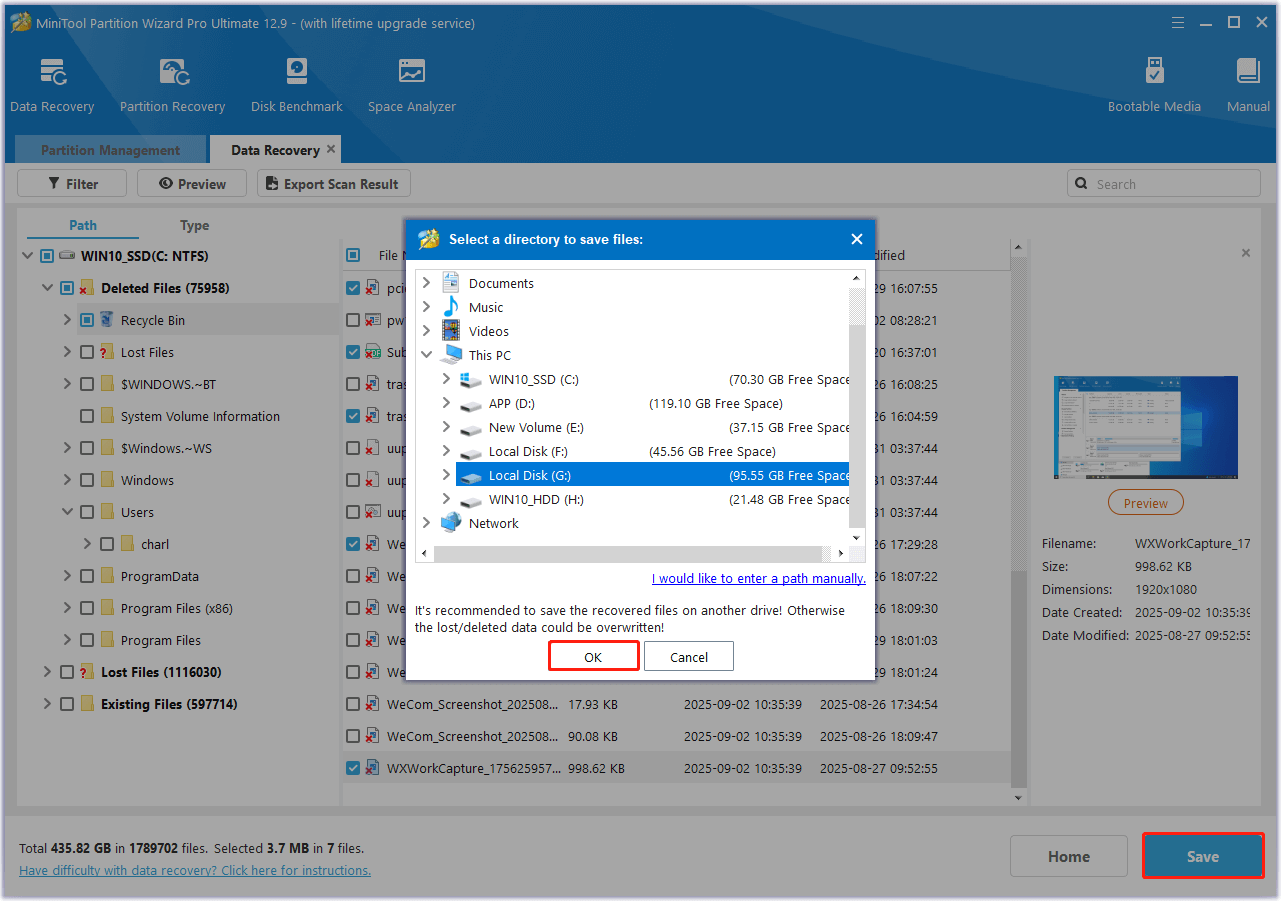Expand the Local Disk (G:) node
The width and height of the screenshot is (1281, 901).
click(x=446, y=476)
